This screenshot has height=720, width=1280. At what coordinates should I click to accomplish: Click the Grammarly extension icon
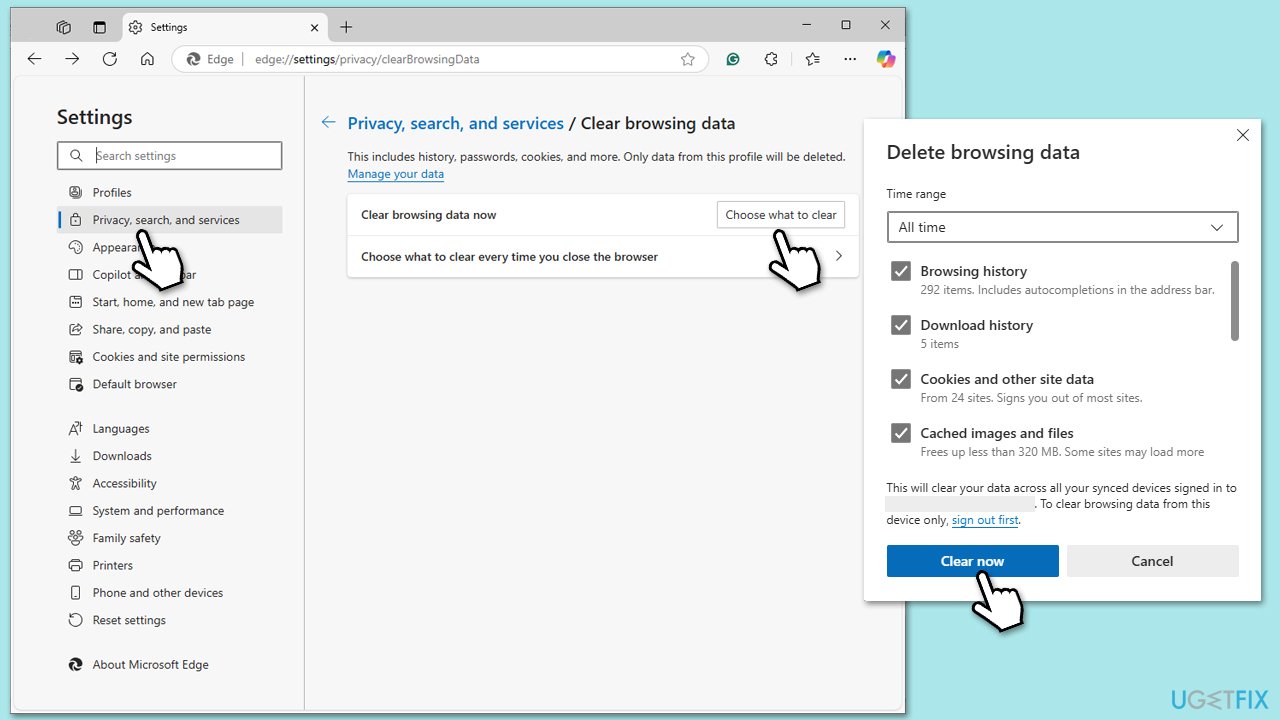[733, 59]
